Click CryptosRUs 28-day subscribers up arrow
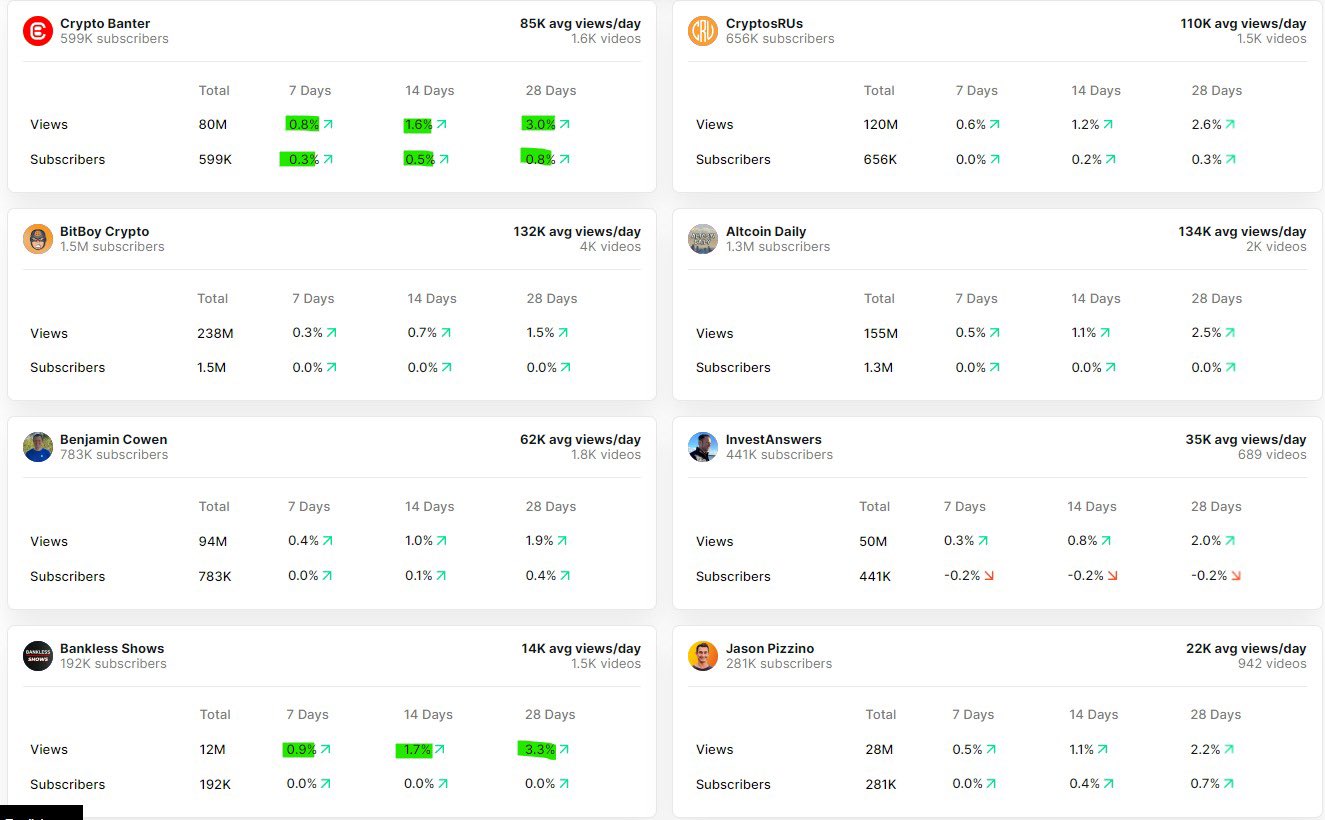 pyautogui.click(x=1230, y=159)
